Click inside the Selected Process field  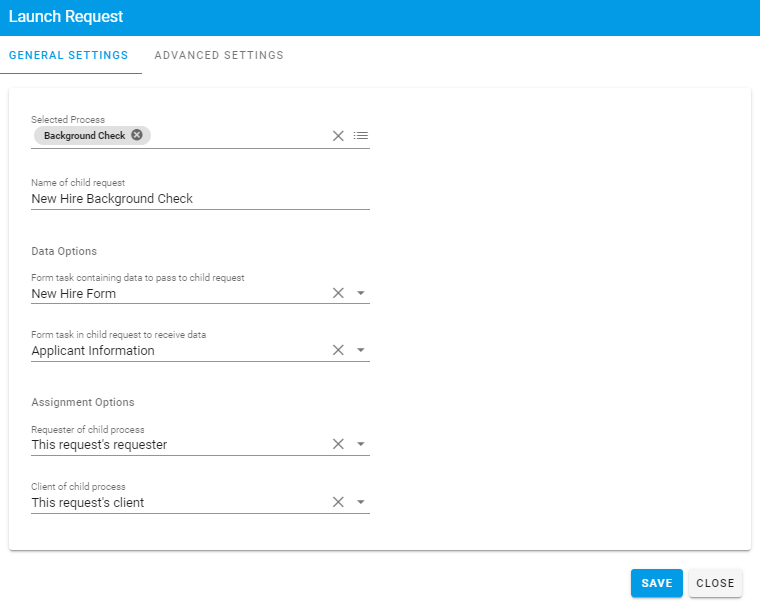pyautogui.click(x=240, y=136)
